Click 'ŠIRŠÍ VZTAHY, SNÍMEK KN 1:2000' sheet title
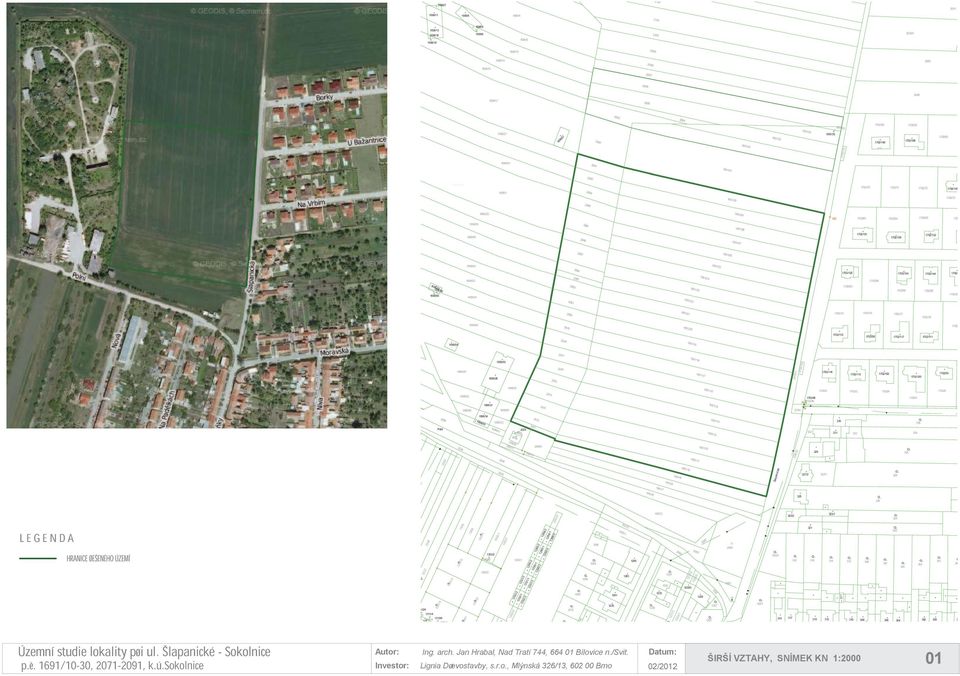The image size is (960, 676). (784, 658)
